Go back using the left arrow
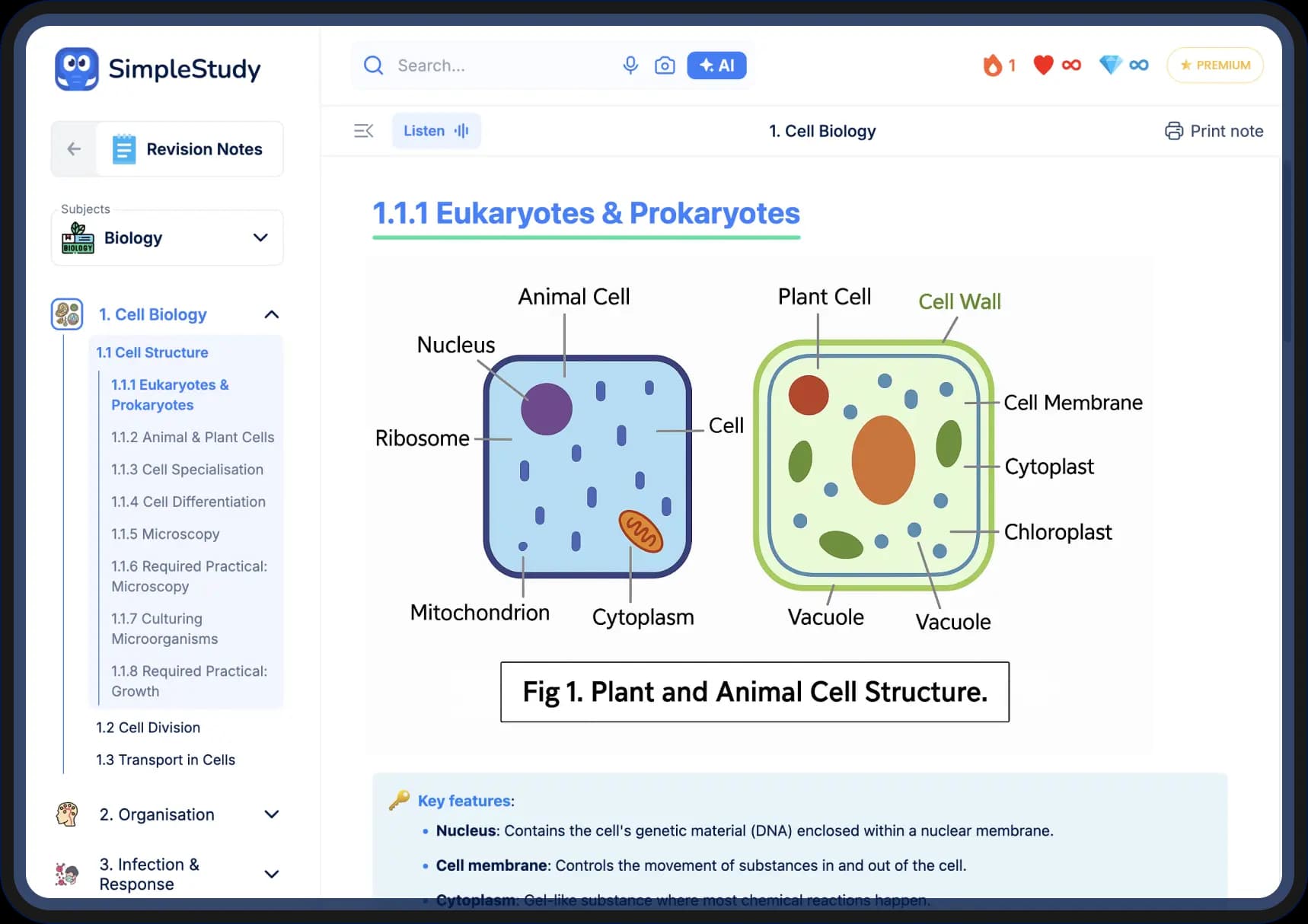Screen dimensions: 1308x924 (x=74, y=149)
